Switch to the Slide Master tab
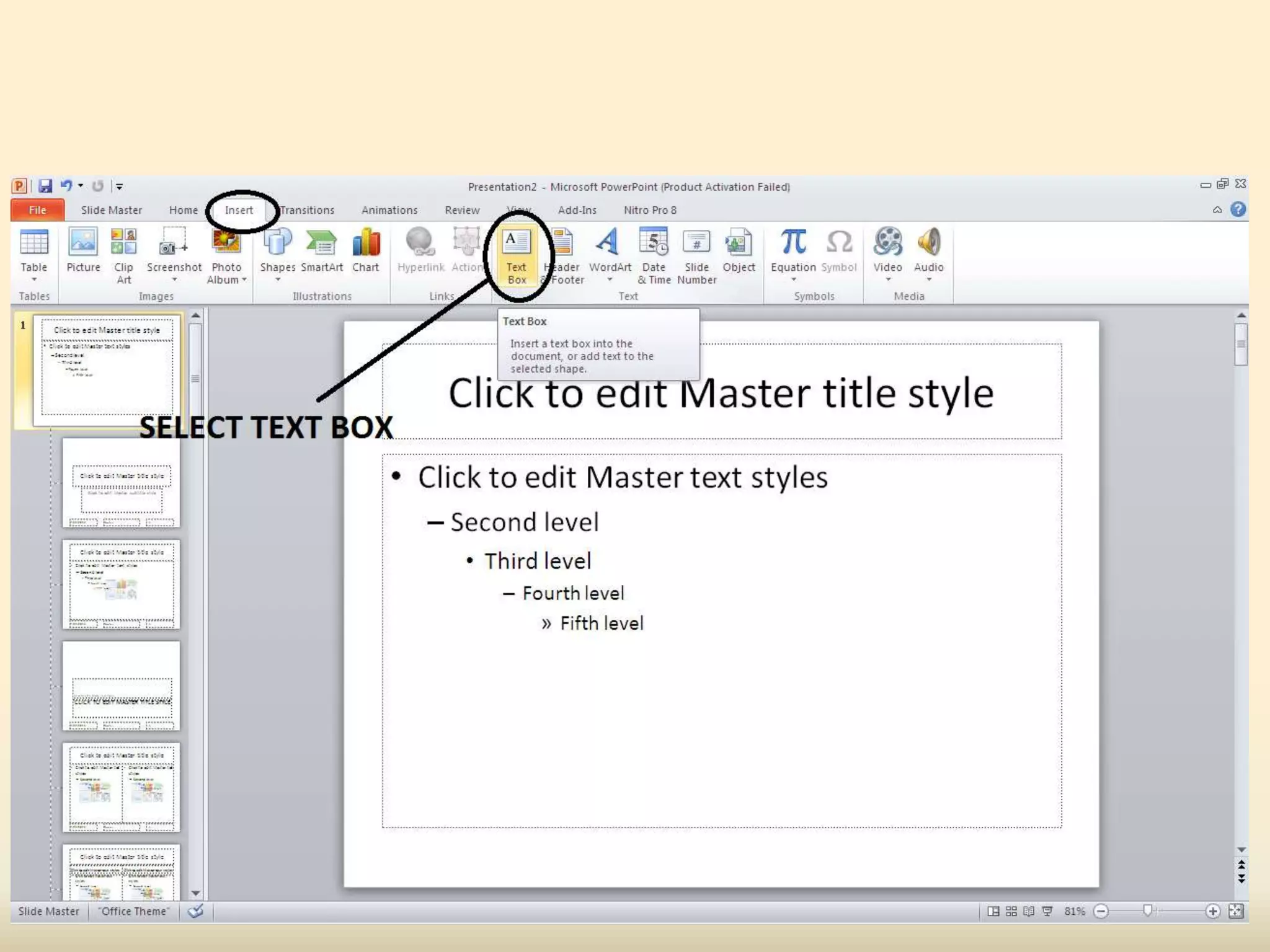This screenshot has height=952, width=1270. [112, 210]
